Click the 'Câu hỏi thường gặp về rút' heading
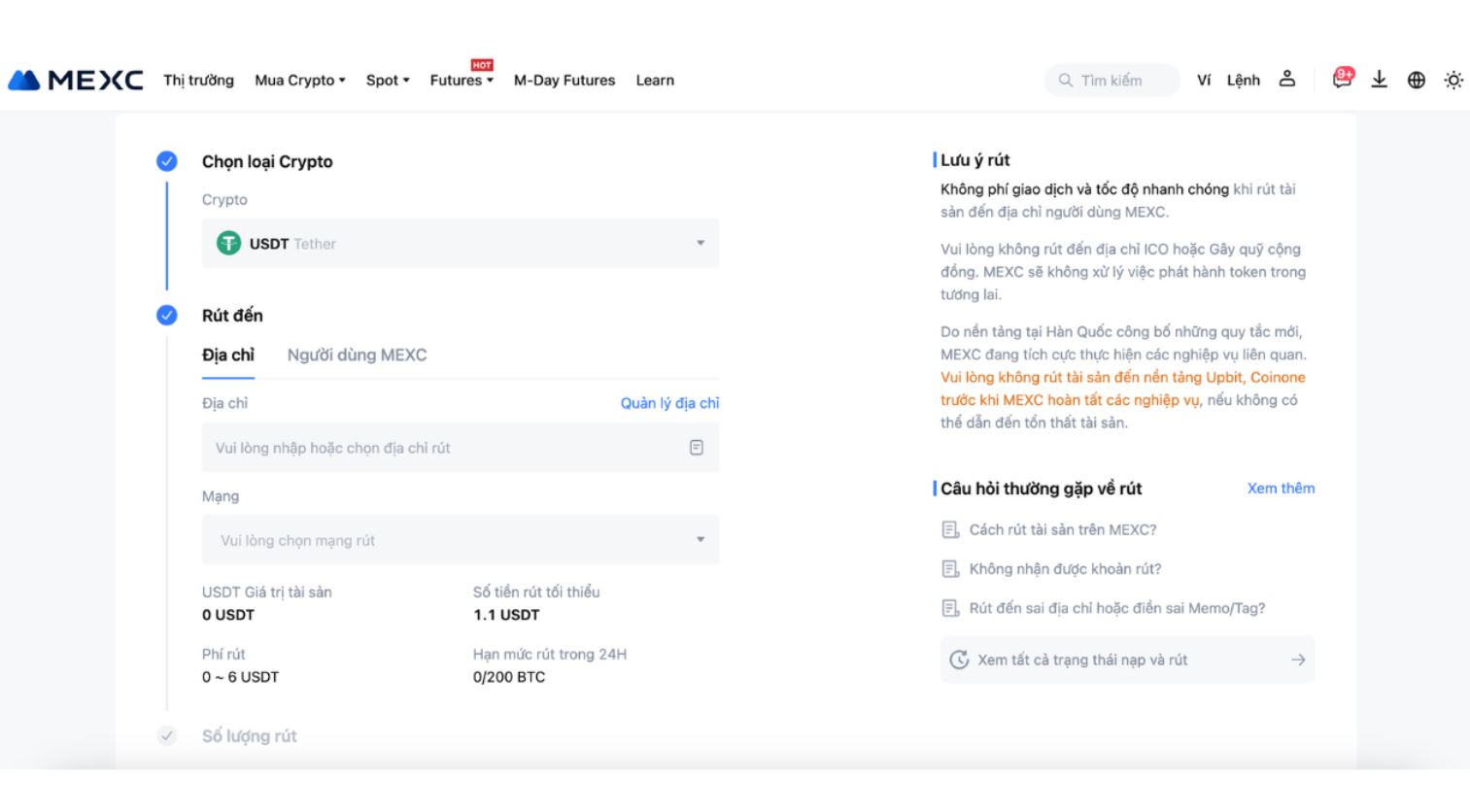Viewport: 1470px width, 812px height. pos(1042,489)
